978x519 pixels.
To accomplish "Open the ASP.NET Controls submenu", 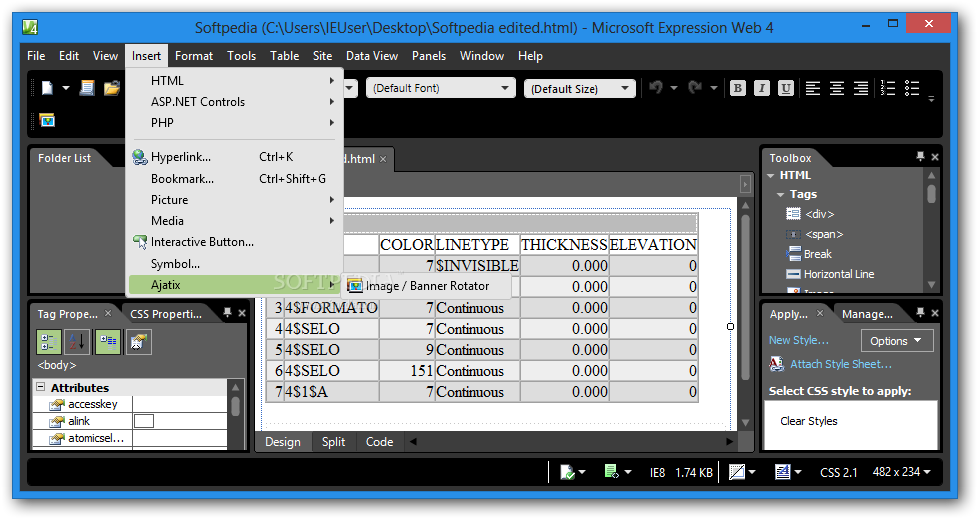I will 235,102.
